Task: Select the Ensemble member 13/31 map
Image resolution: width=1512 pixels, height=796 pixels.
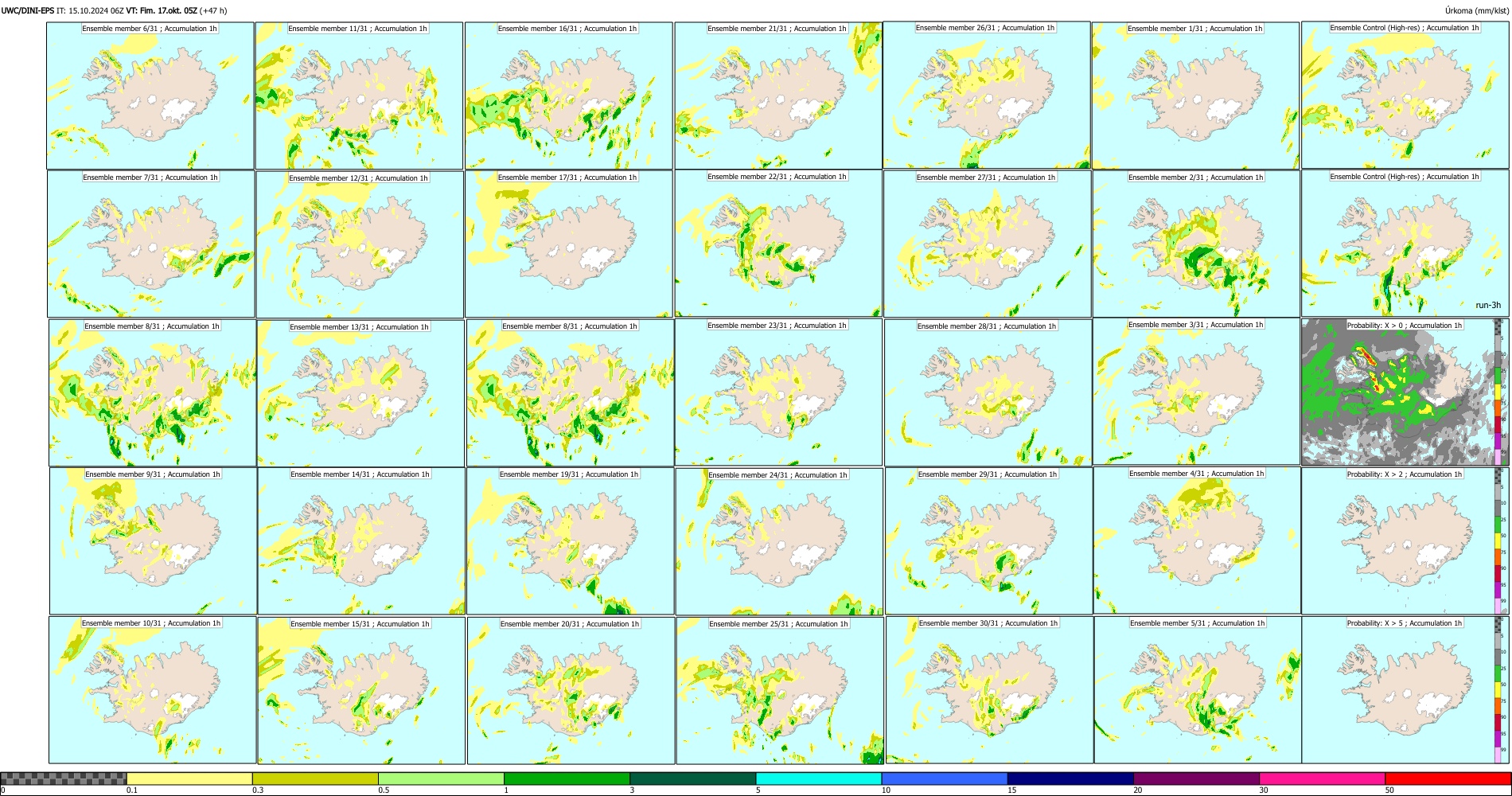Action: click(360, 393)
